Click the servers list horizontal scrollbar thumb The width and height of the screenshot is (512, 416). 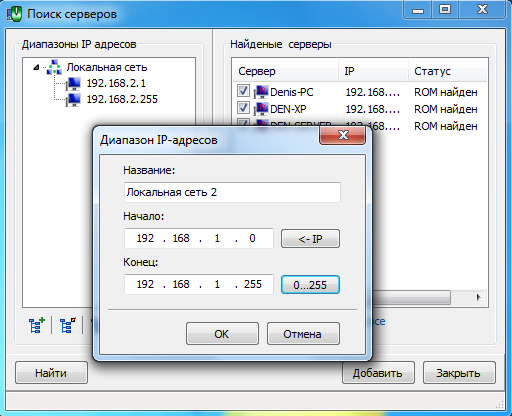coord(411,297)
